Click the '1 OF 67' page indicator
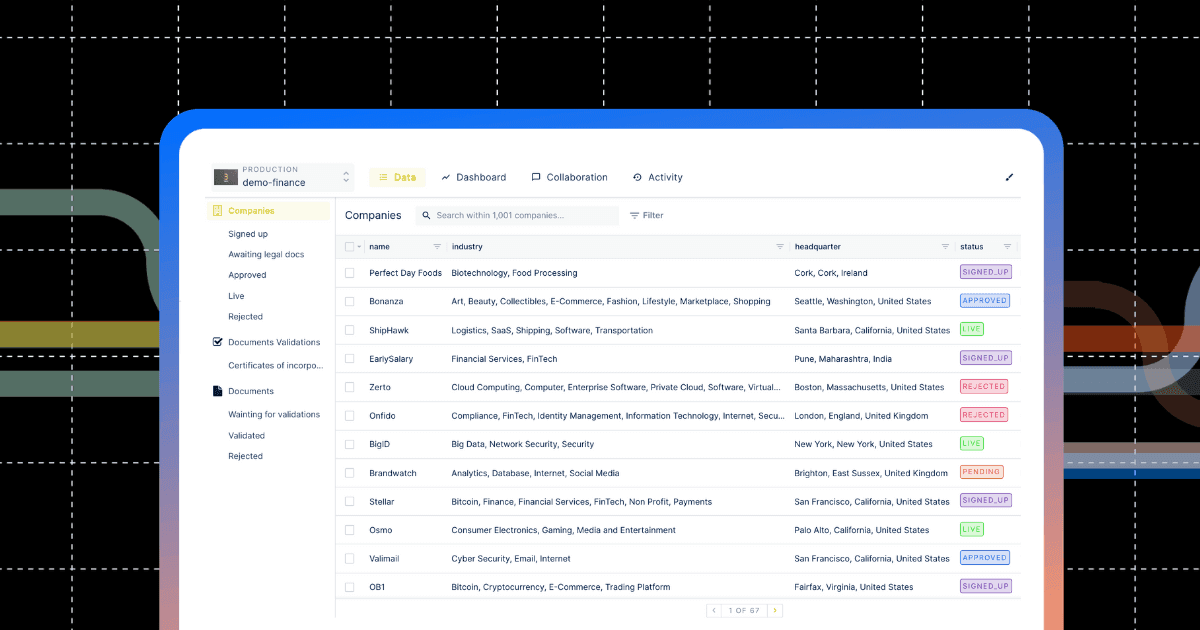The height and width of the screenshot is (630, 1200). coord(745,610)
